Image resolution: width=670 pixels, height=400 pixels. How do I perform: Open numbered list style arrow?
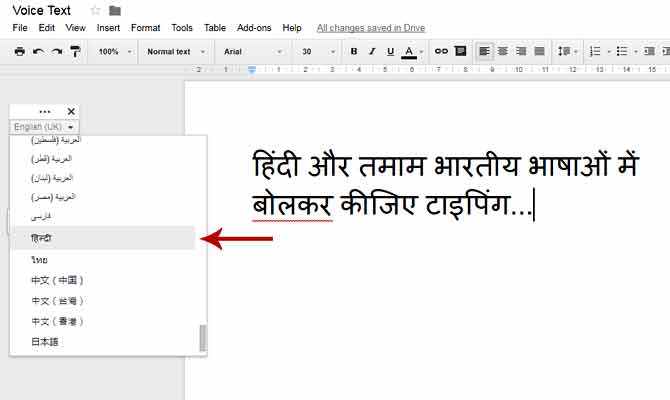pos(609,52)
